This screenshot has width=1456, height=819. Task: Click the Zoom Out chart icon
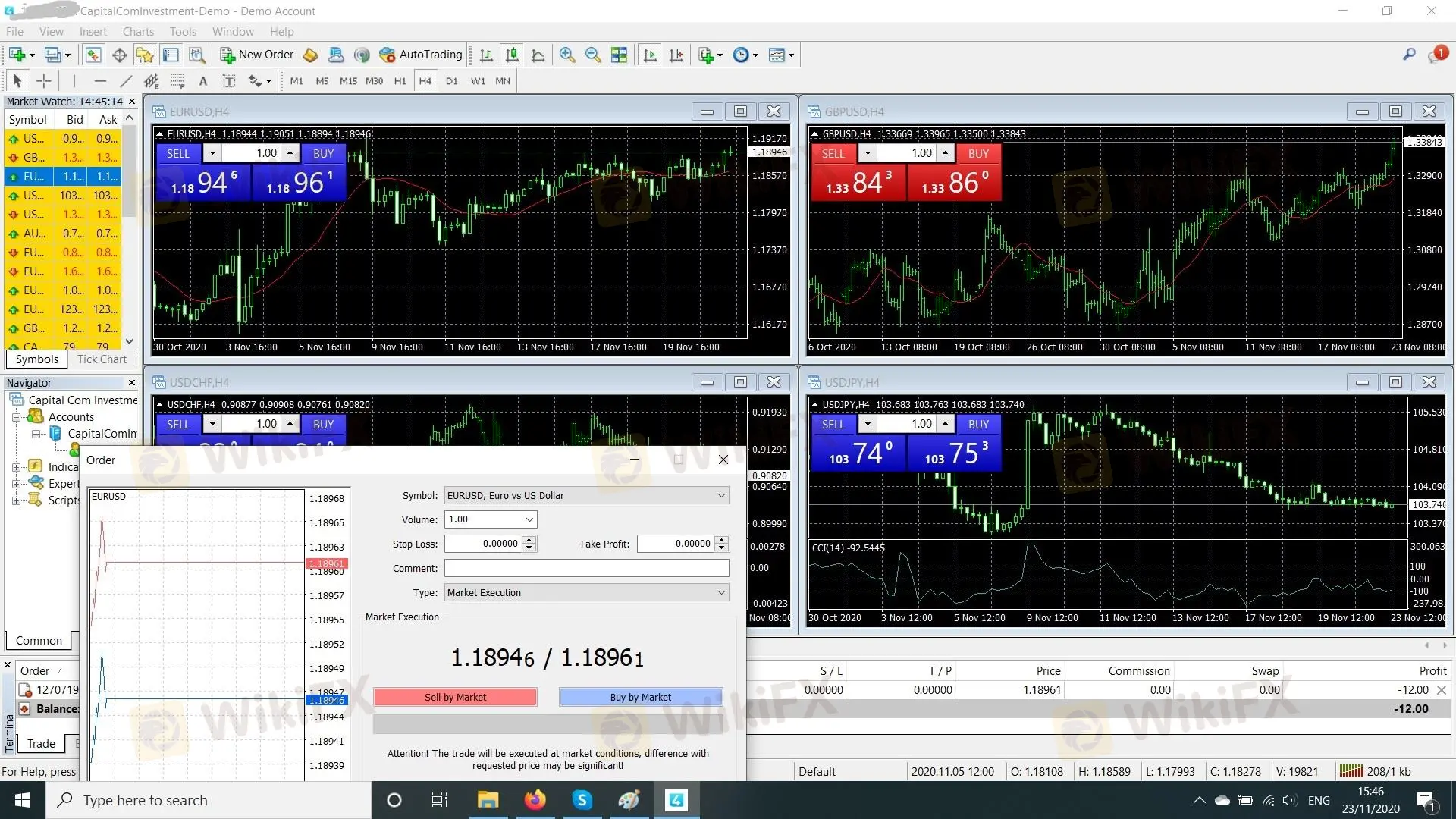pos(593,55)
